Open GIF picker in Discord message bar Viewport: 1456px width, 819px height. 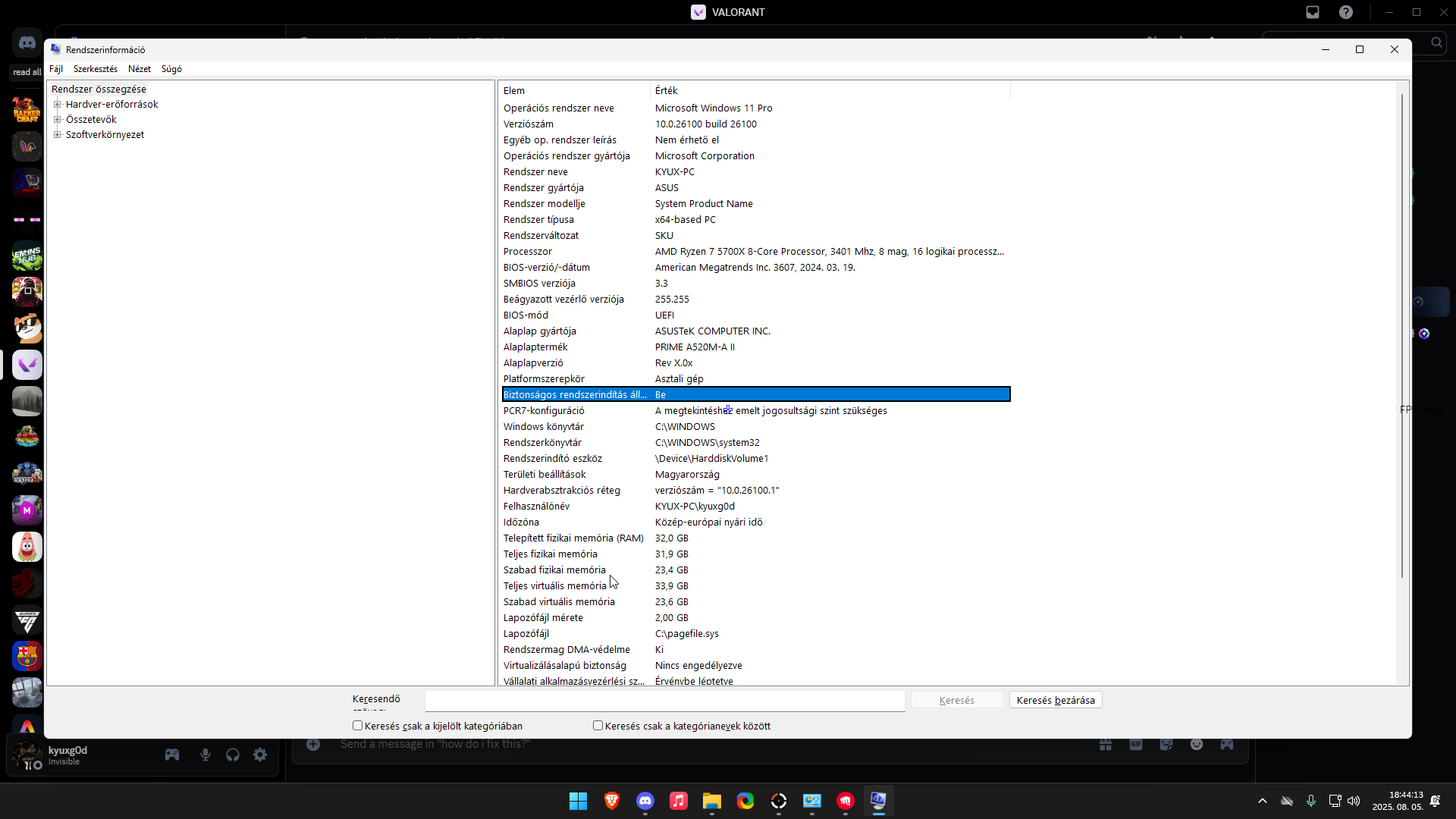(1136, 745)
